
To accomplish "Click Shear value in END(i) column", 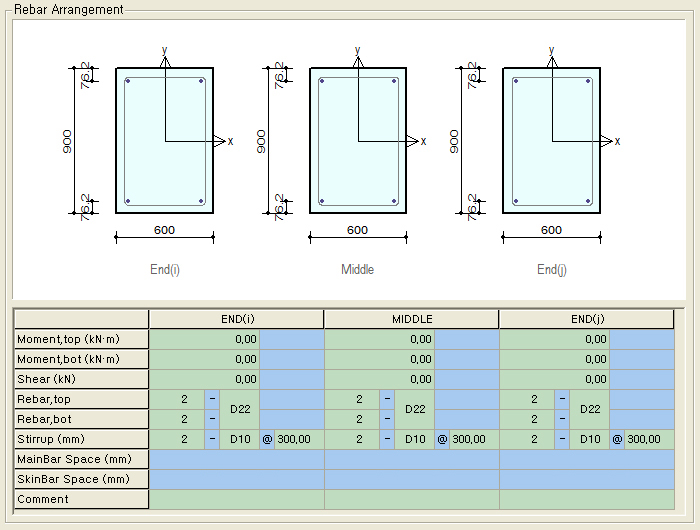I will tap(204, 380).
